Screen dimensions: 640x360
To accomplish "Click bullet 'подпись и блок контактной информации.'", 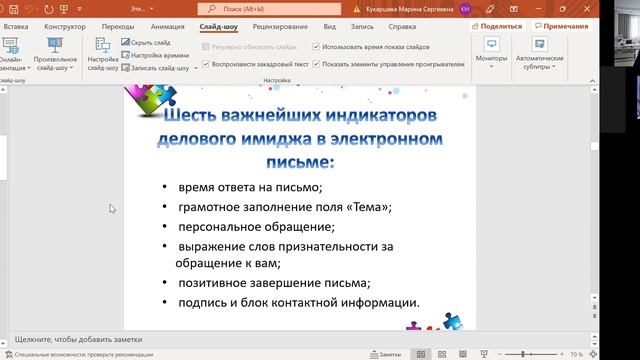I will 299,303.
